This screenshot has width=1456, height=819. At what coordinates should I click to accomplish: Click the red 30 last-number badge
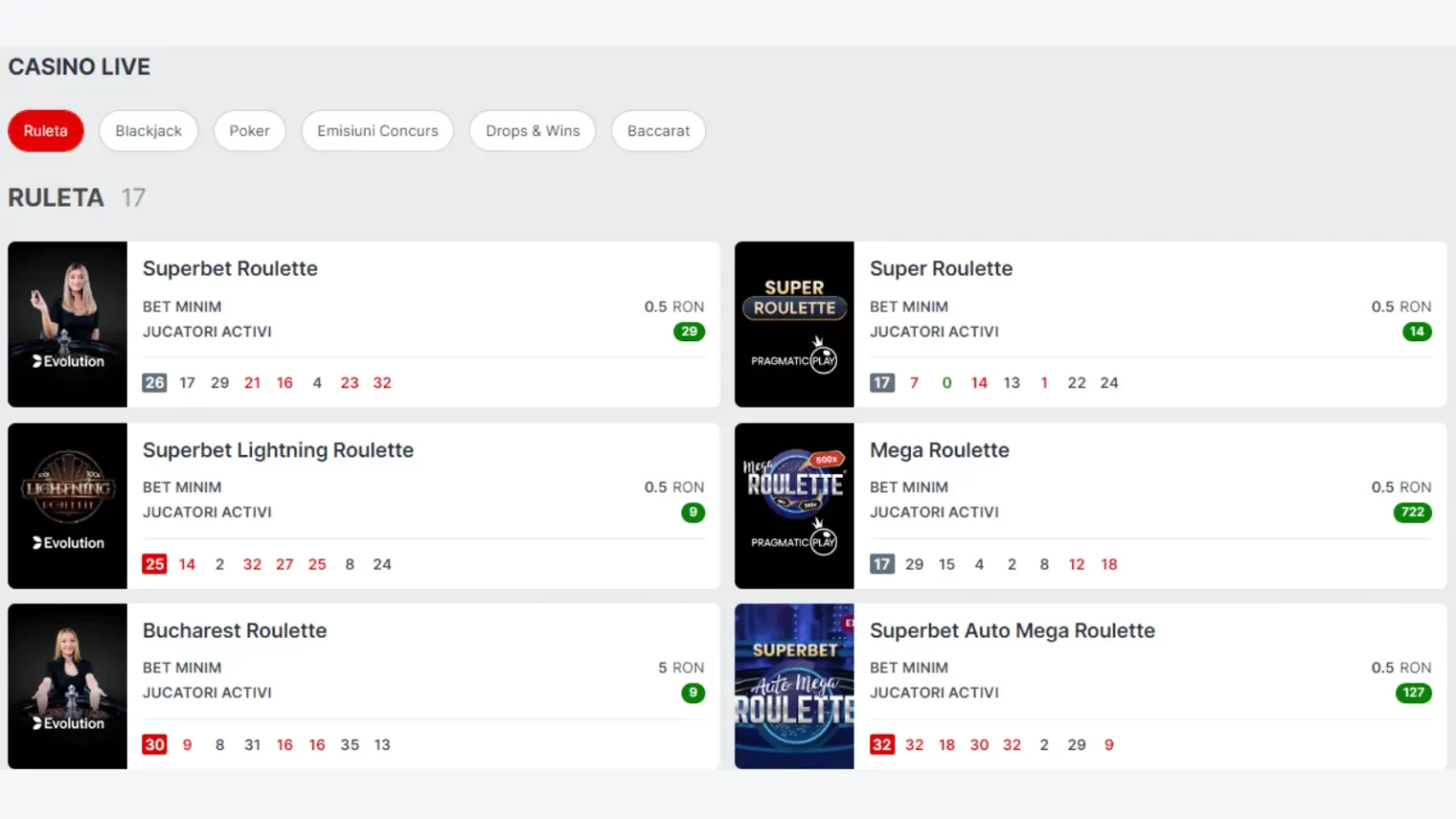click(155, 745)
